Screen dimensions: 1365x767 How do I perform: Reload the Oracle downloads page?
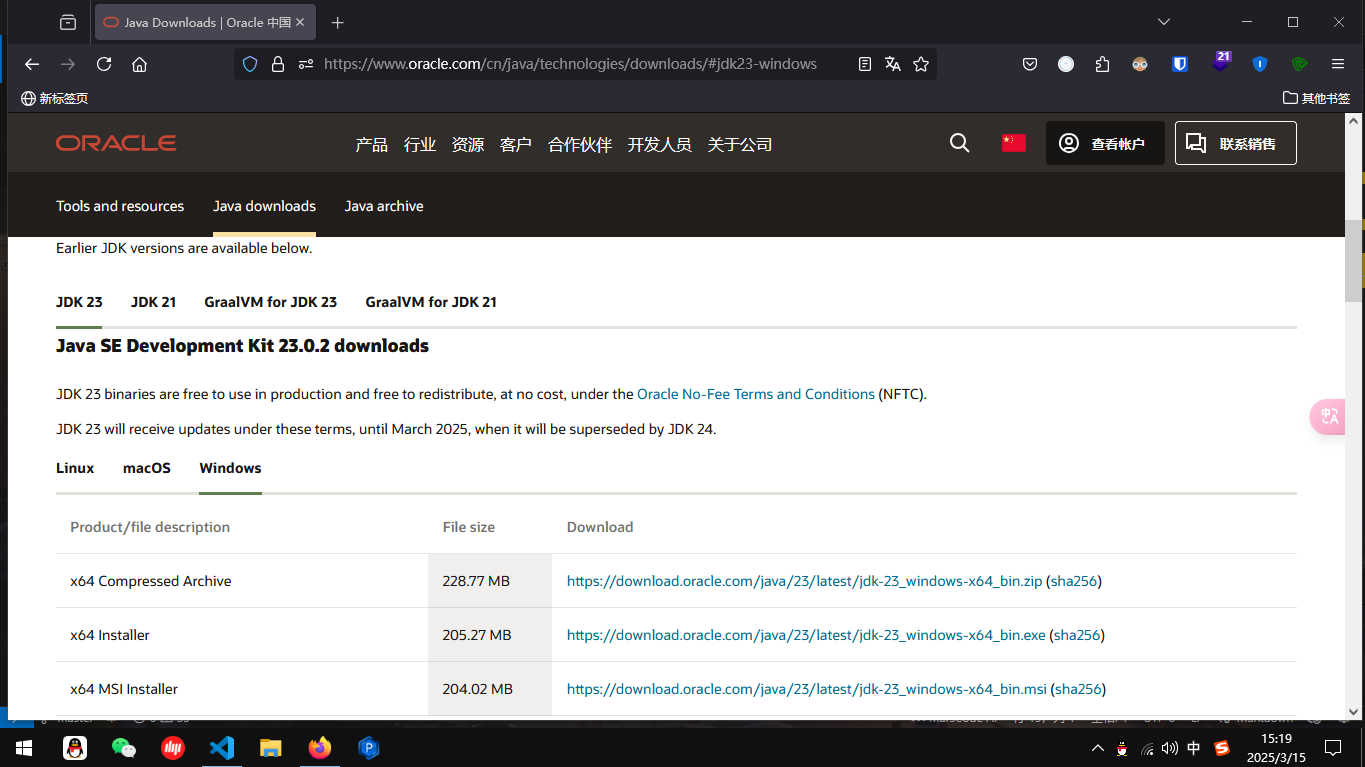104,64
